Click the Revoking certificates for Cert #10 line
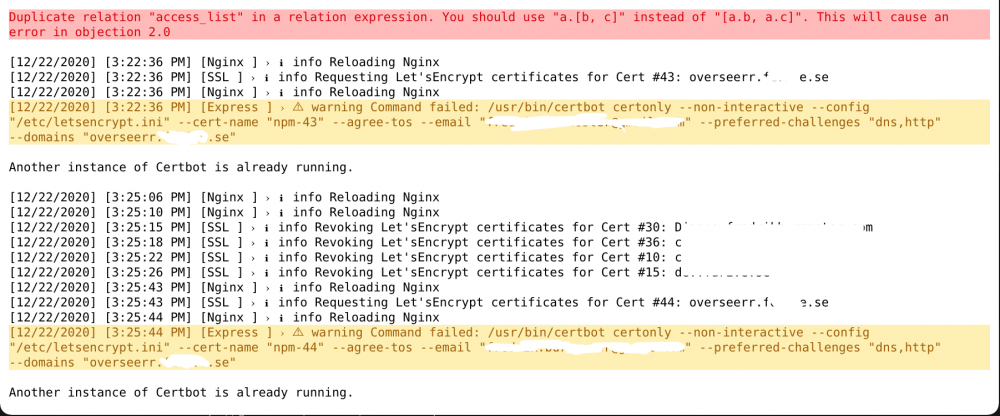The image size is (1000, 416). coord(346,257)
